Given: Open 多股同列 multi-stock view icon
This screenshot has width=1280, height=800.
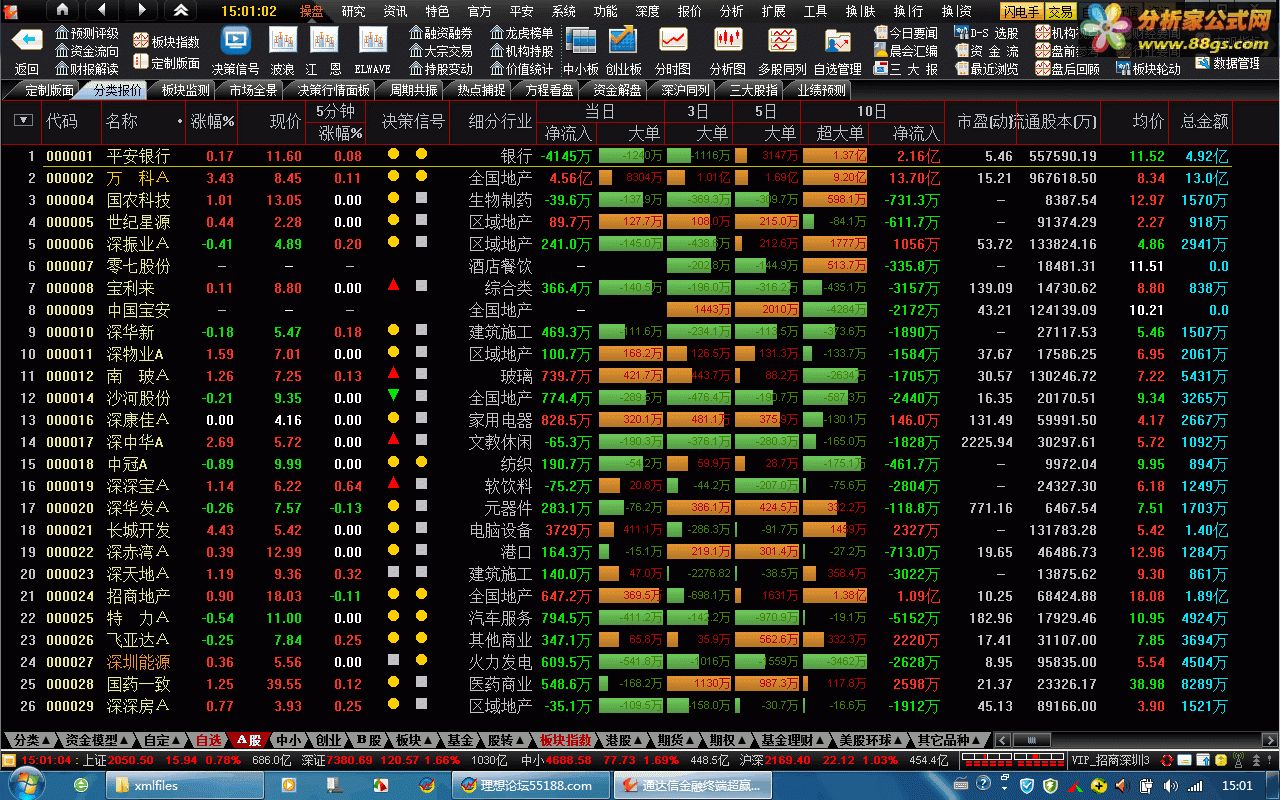Looking at the screenshot, I should coord(782,40).
